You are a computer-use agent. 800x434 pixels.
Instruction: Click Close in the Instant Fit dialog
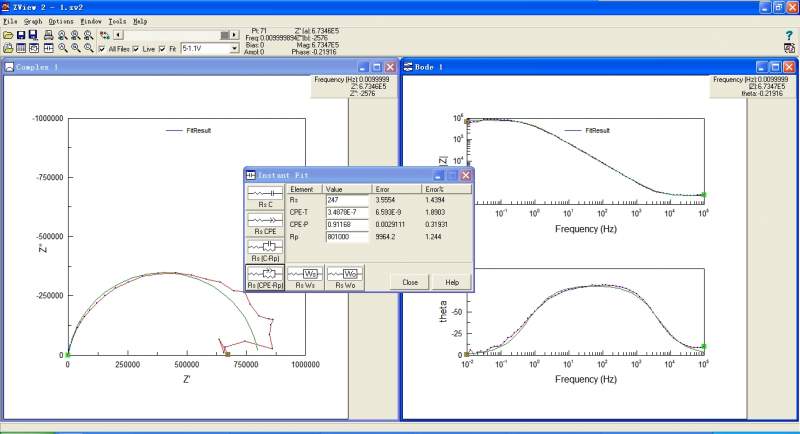pos(410,282)
